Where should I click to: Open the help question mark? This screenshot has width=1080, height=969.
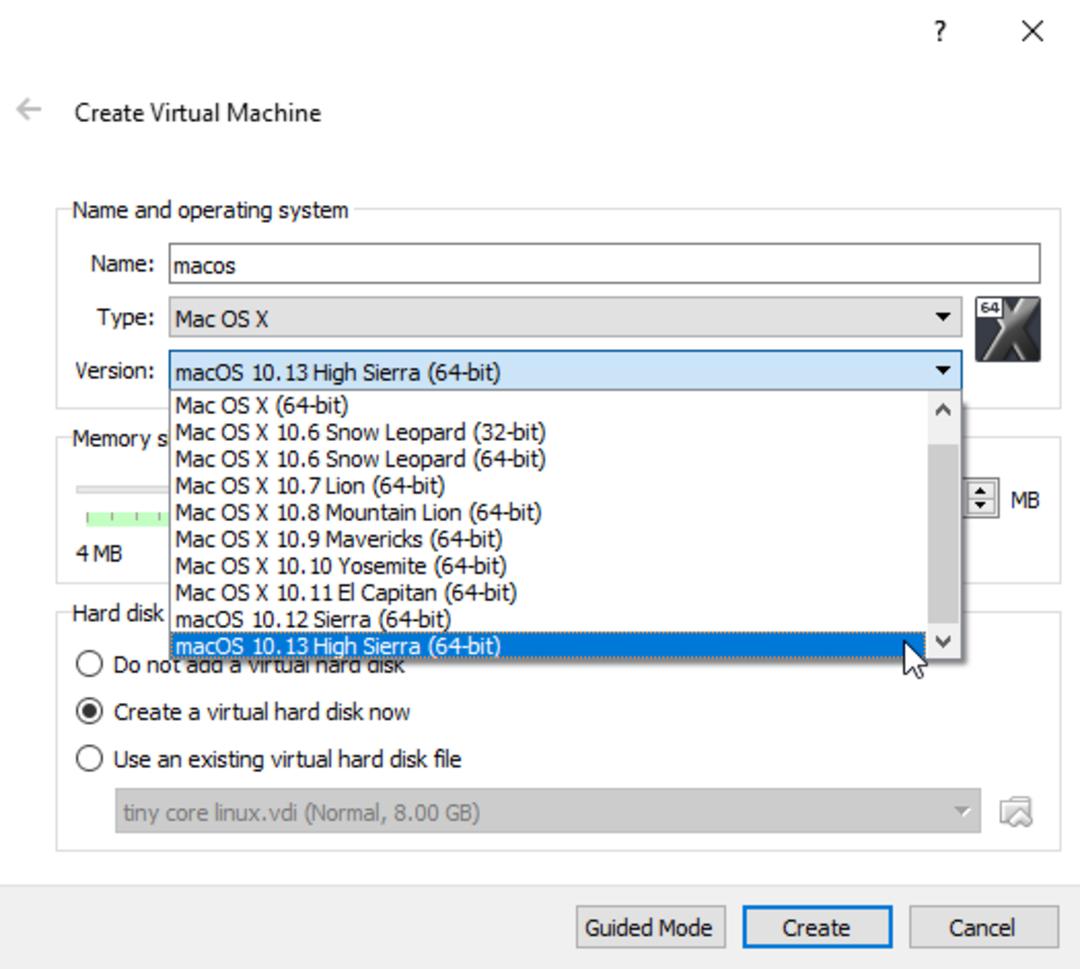[x=940, y=31]
